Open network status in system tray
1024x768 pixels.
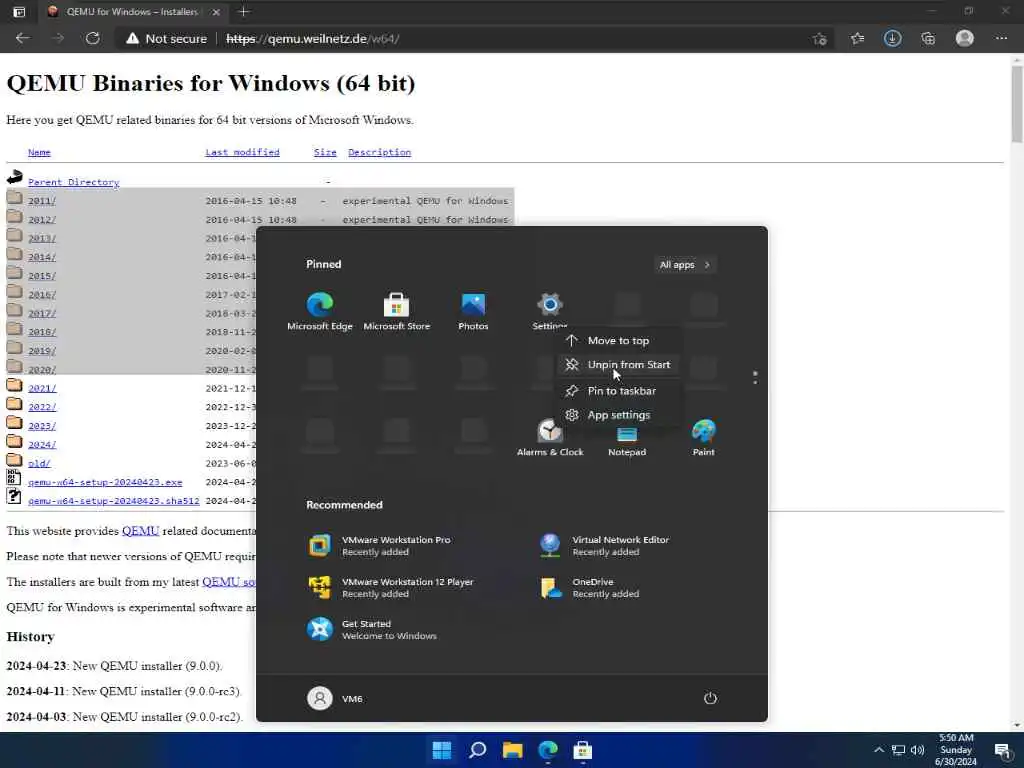(899, 750)
